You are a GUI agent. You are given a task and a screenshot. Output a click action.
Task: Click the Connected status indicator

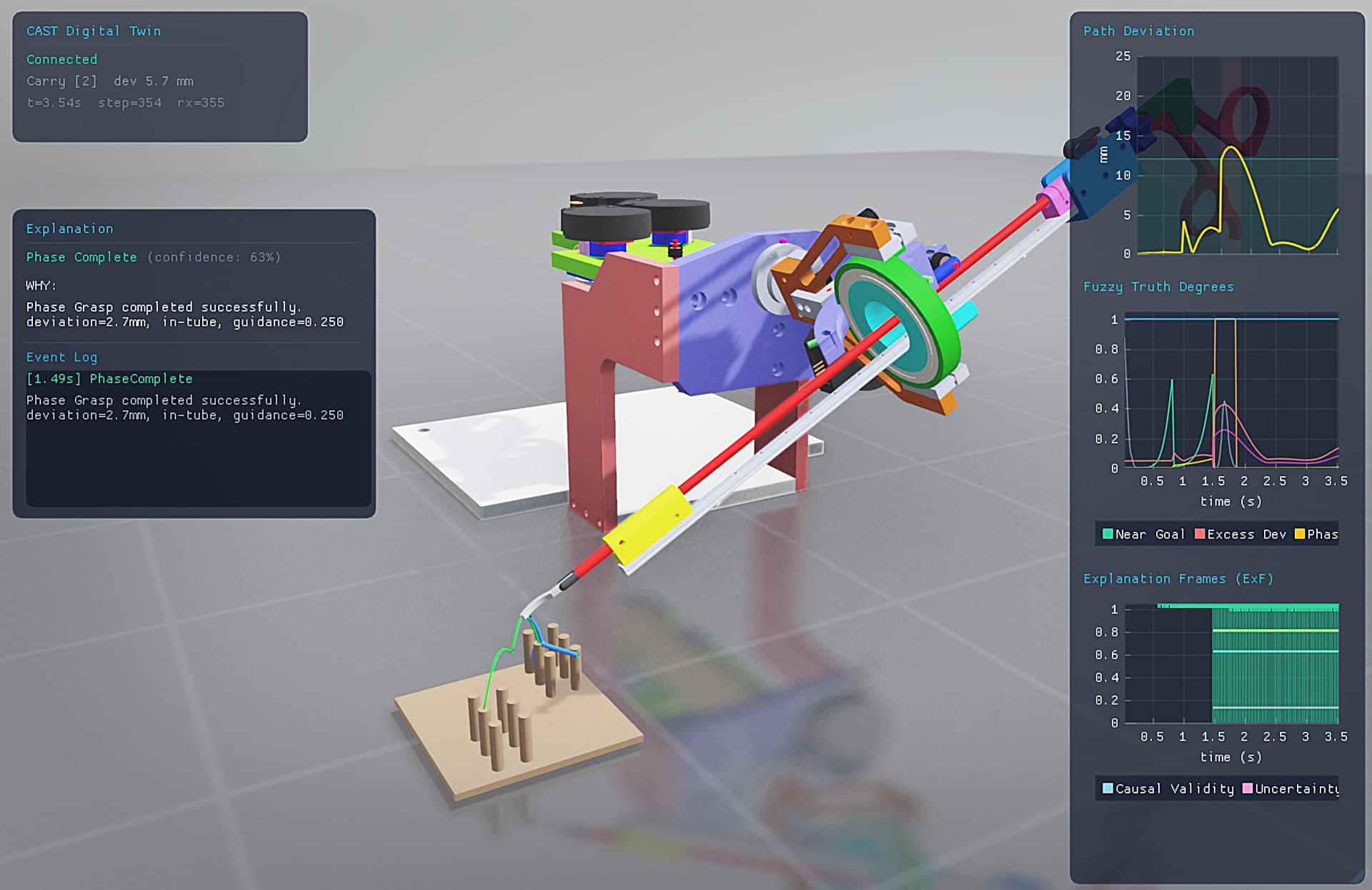pos(61,59)
